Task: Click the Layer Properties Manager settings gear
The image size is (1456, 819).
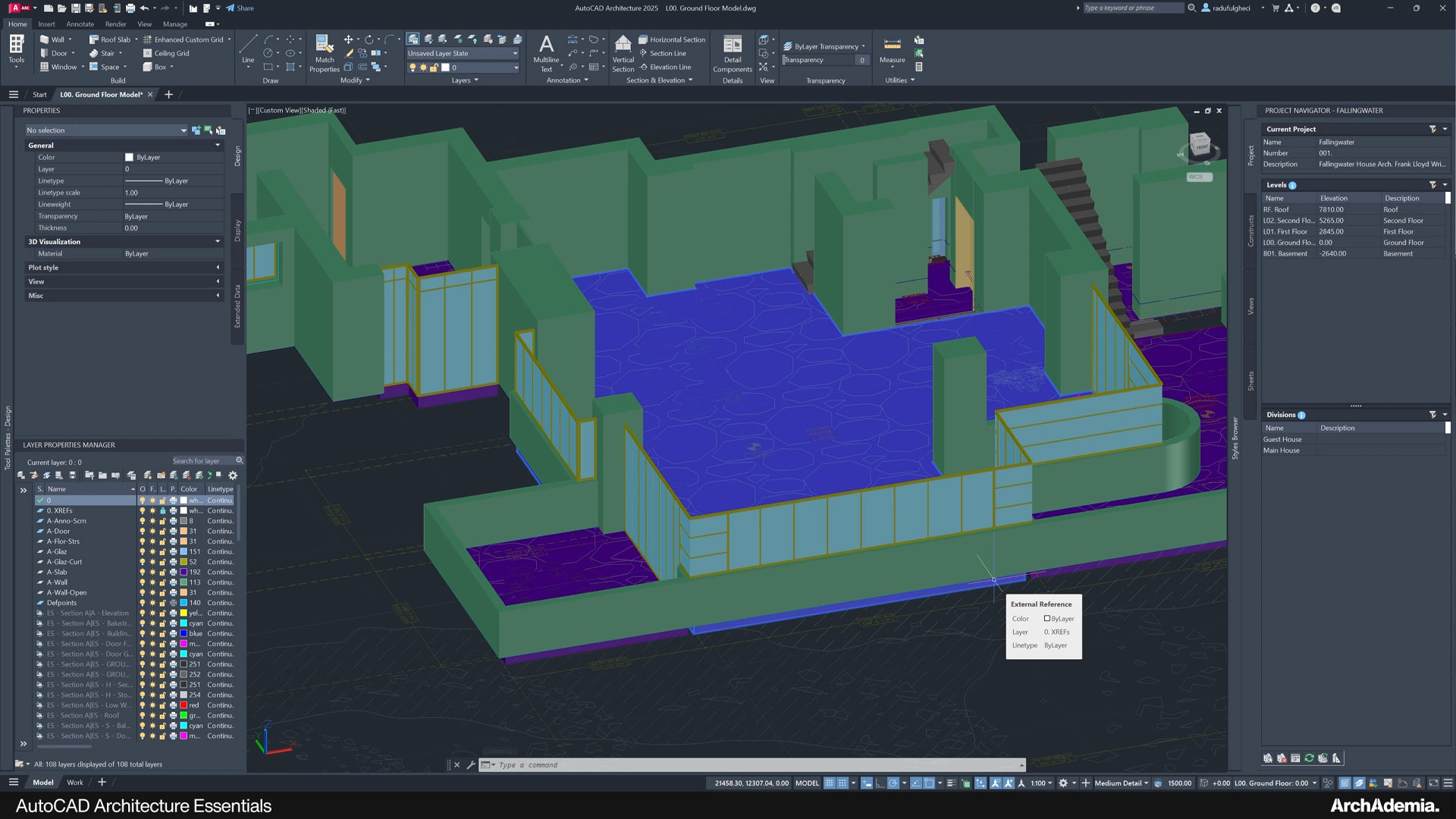Action: pyautogui.click(x=233, y=475)
